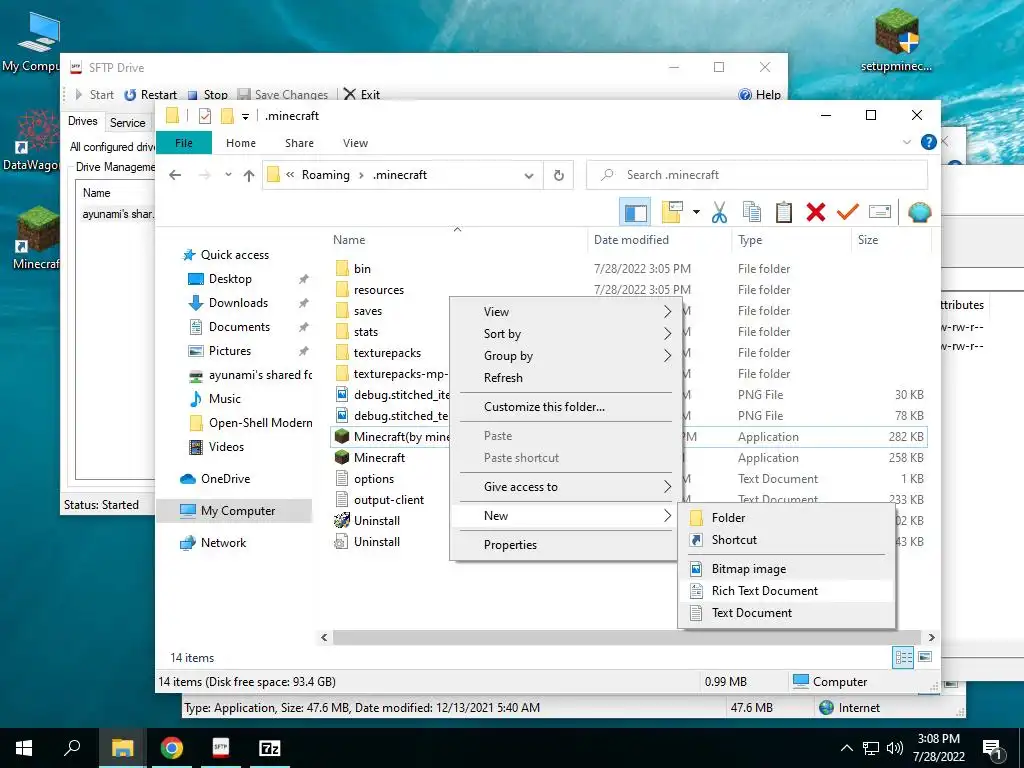Open the Quick Access Toolbar customize dropdown

246,117
